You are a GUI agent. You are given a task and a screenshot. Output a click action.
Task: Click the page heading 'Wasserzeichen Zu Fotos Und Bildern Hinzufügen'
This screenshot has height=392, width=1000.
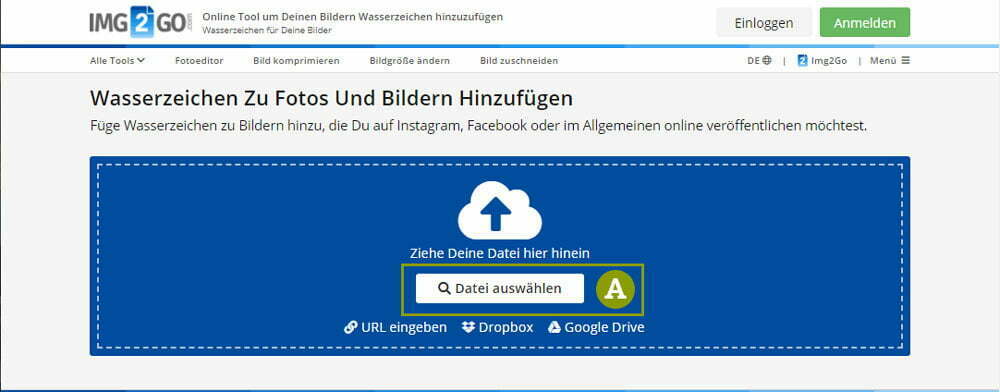pos(332,99)
